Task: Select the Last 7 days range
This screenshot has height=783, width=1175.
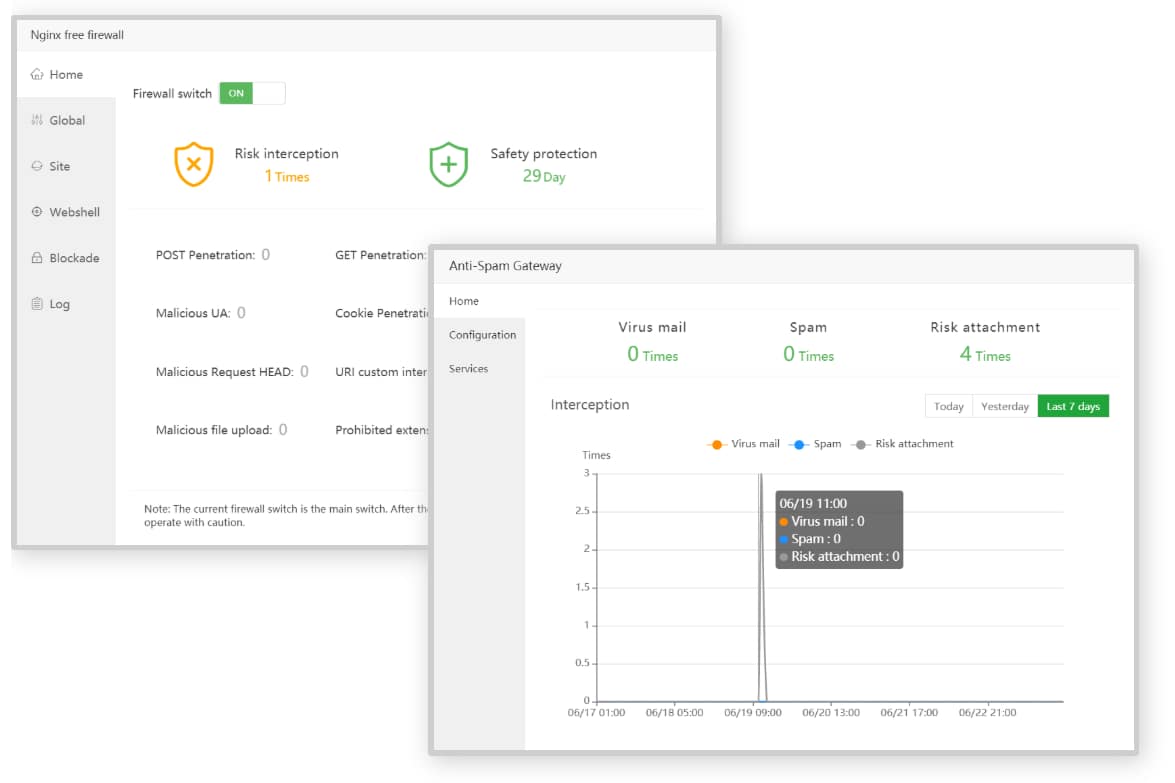Action: [1073, 406]
